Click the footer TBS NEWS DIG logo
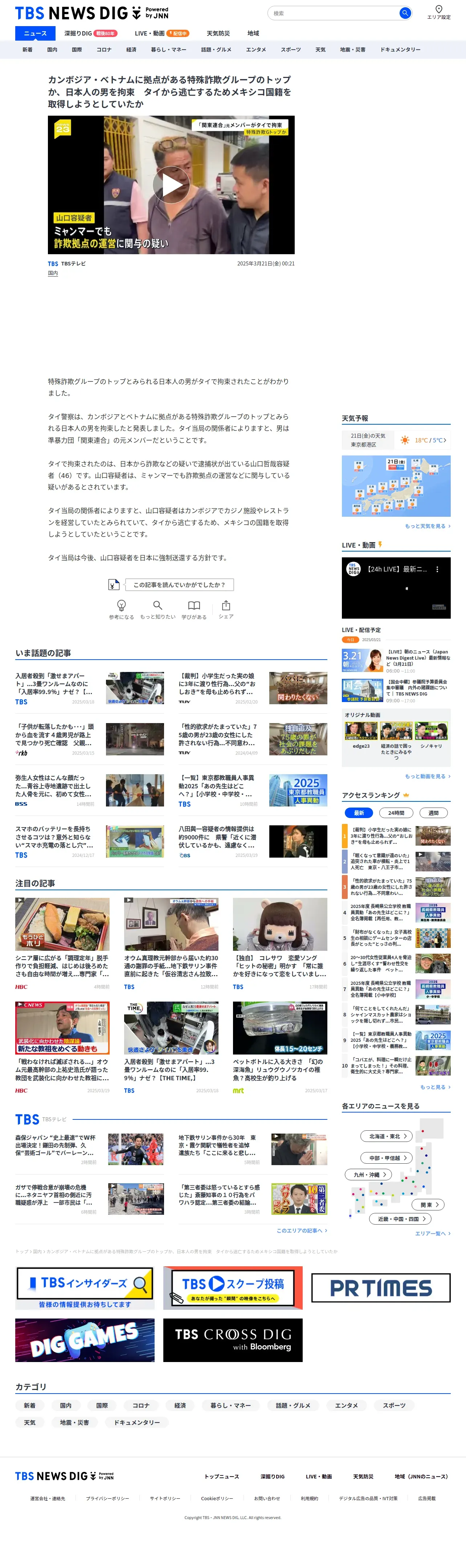Image resolution: width=466 pixels, height=1568 pixels. pyautogui.click(x=64, y=1476)
